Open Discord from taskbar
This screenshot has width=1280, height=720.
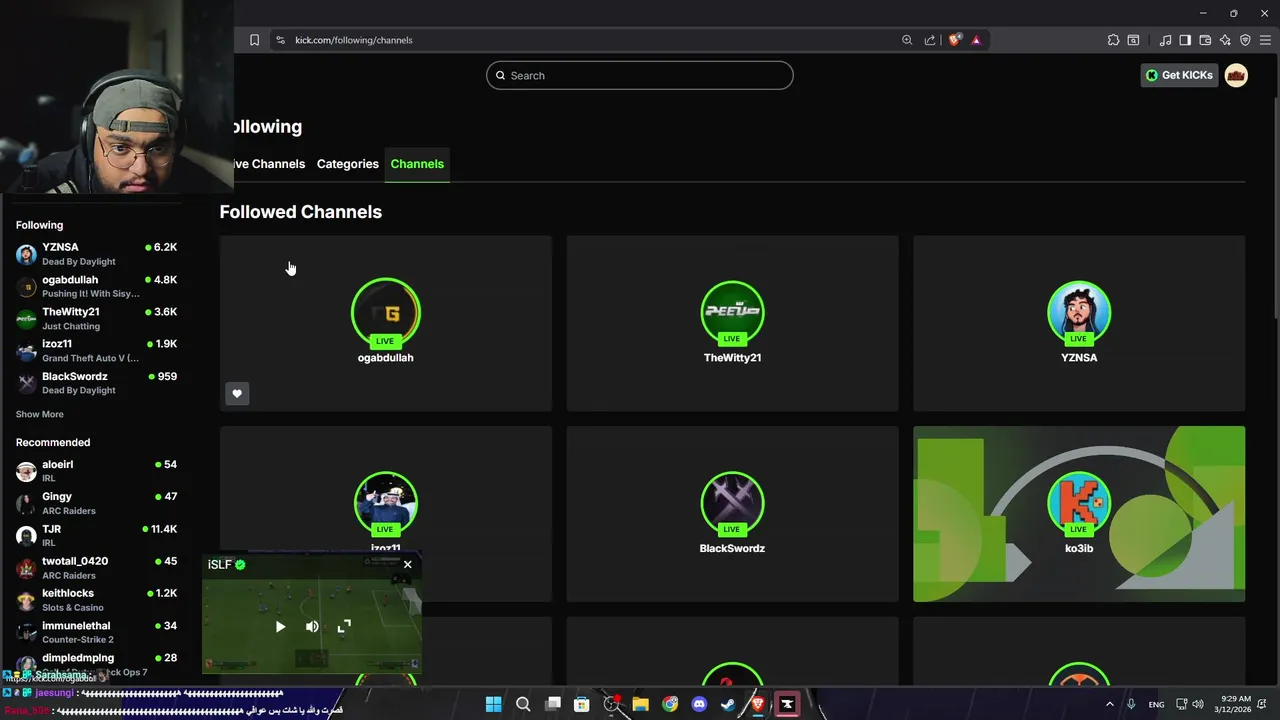pyautogui.click(x=699, y=704)
